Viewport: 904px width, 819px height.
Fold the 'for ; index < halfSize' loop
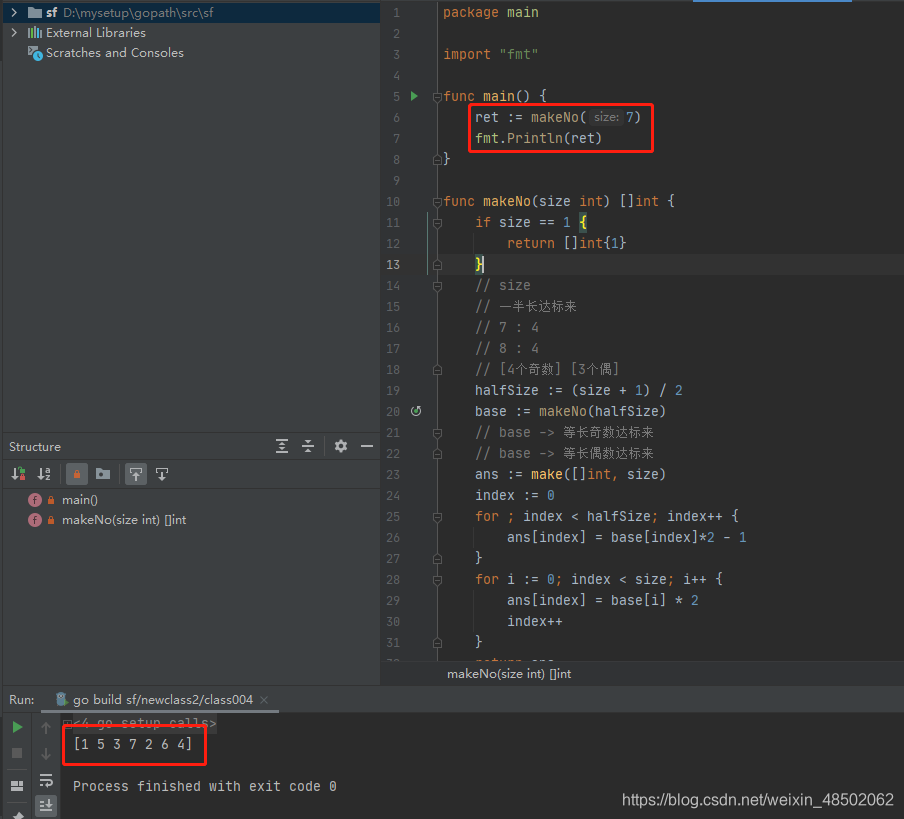pyautogui.click(x=437, y=517)
